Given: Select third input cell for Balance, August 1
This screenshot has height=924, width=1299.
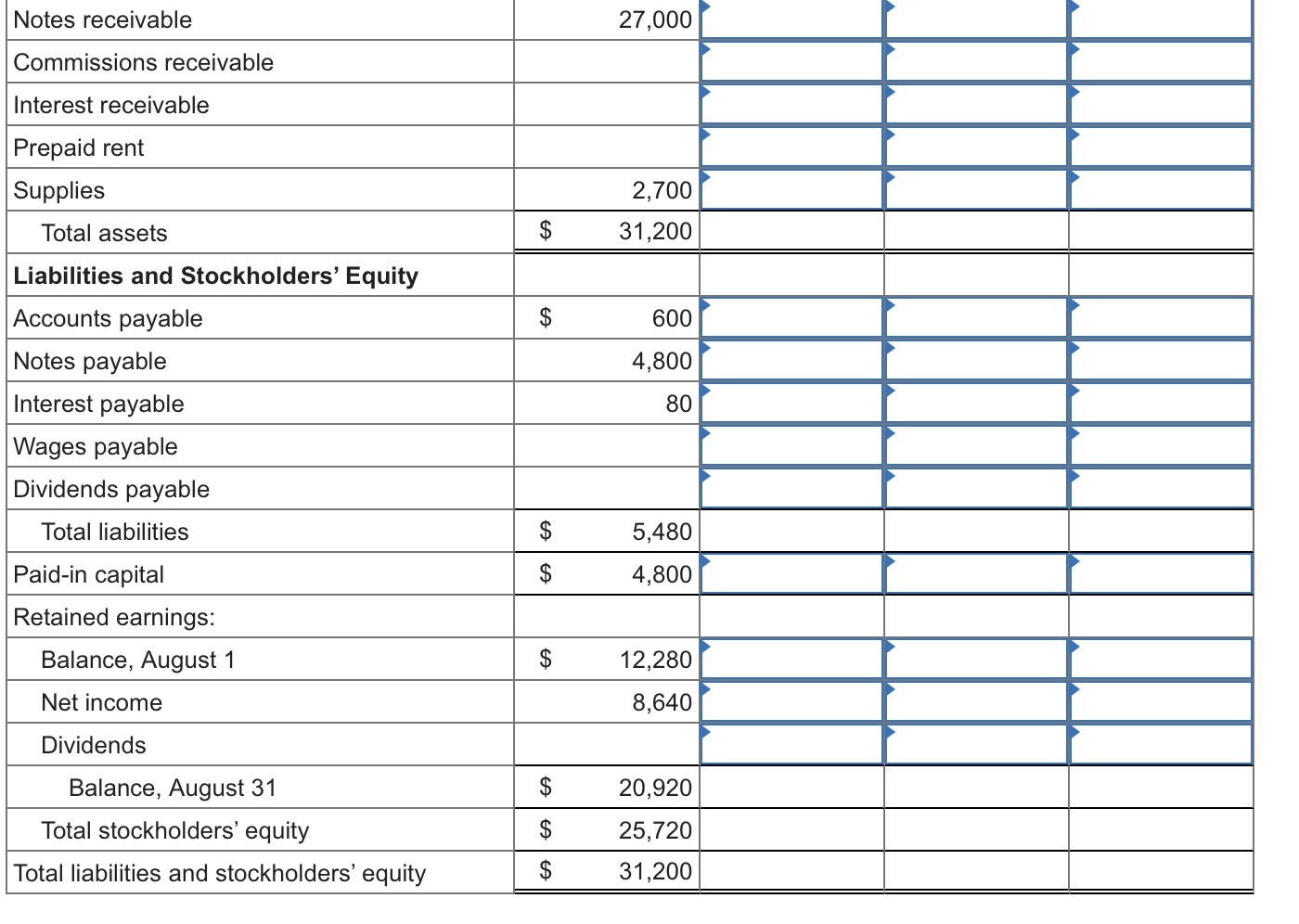Looking at the screenshot, I should pos(1161,659).
